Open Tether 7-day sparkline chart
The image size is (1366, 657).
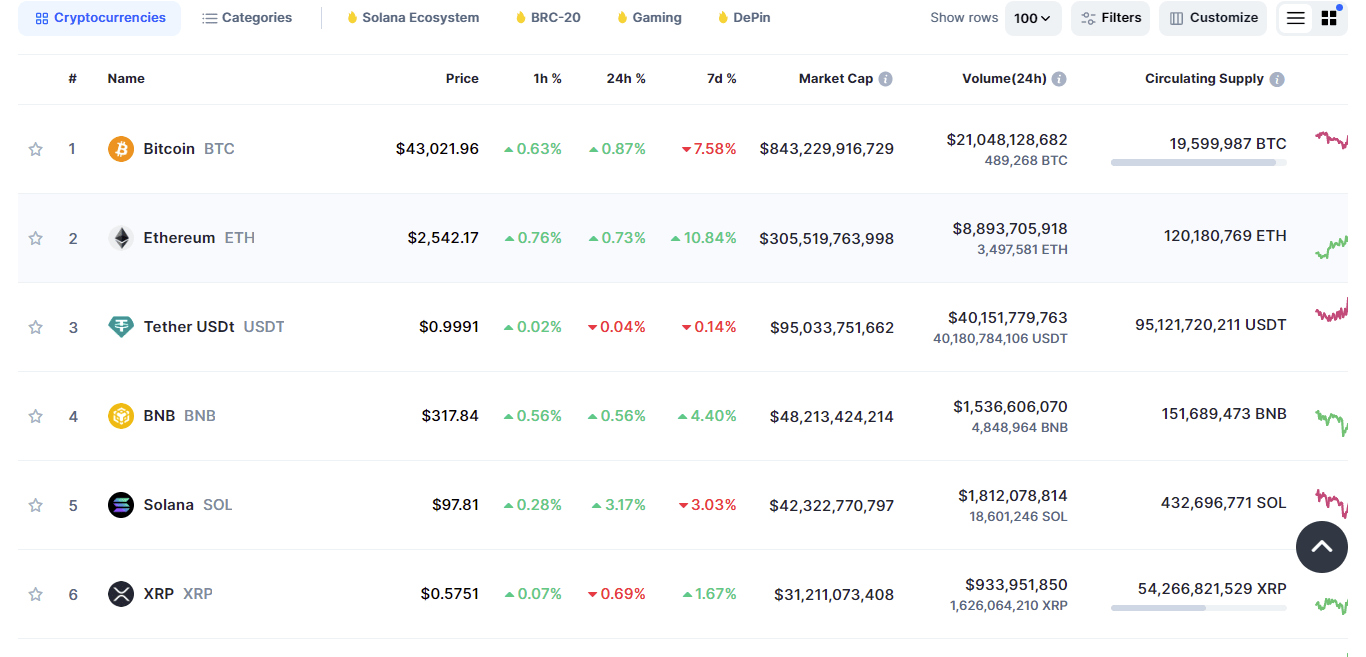[1332, 312]
